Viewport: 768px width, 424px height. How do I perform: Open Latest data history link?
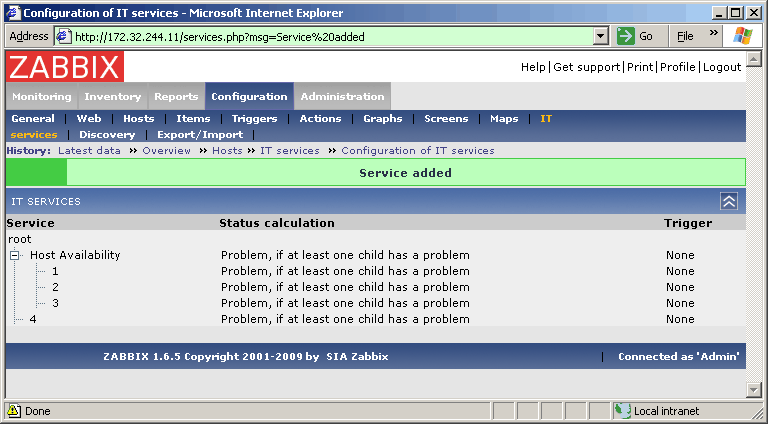coord(89,151)
